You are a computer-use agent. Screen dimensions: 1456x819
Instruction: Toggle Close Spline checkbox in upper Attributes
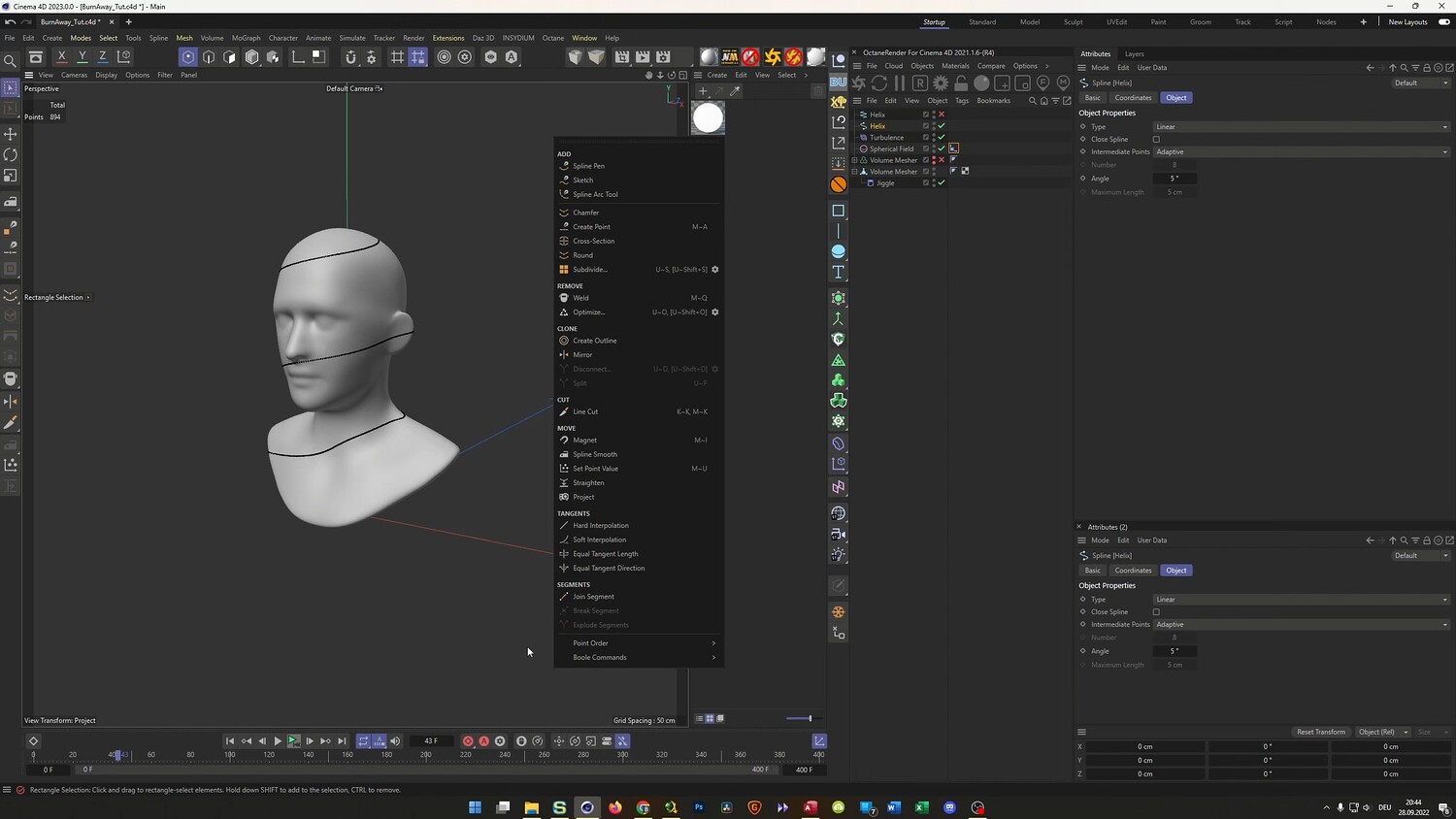pos(1156,140)
